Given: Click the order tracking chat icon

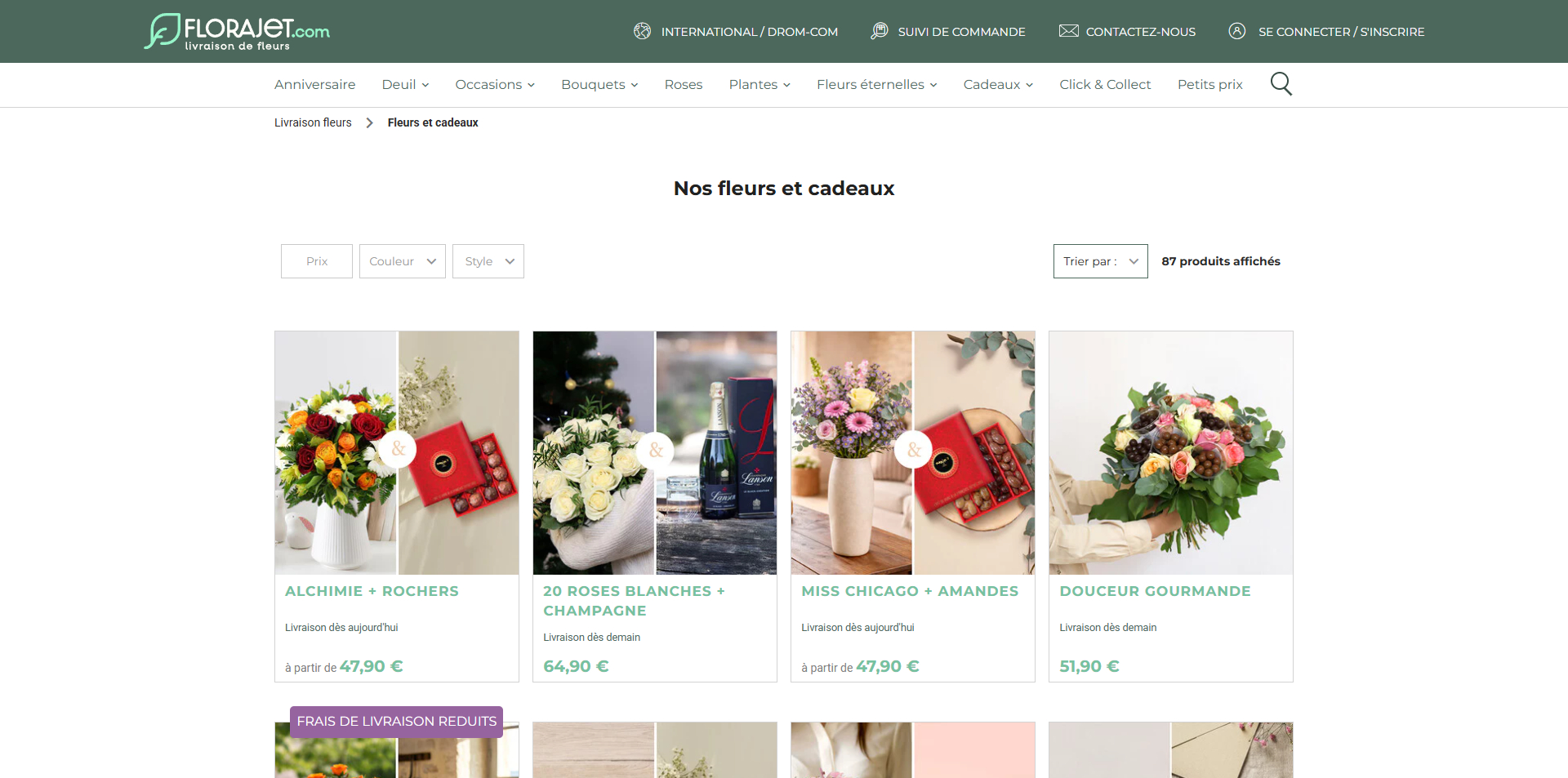Looking at the screenshot, I should [x=880, y=31].
